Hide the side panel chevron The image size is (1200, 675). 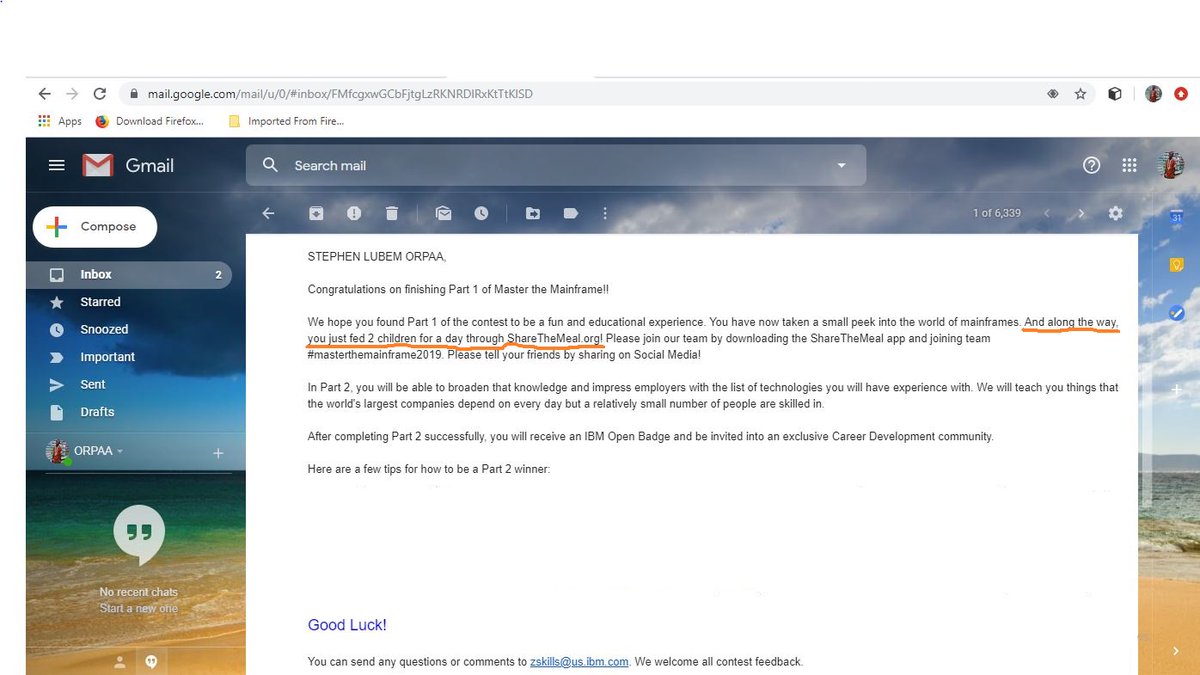click(1177, 651)
